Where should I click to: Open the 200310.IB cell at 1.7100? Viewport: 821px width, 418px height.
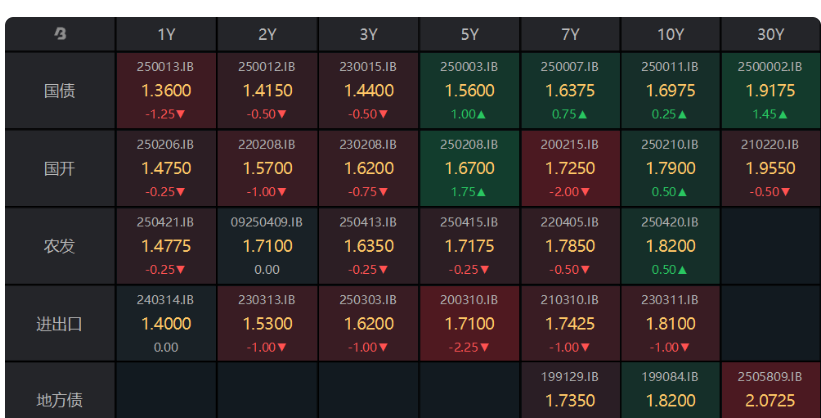469,324
